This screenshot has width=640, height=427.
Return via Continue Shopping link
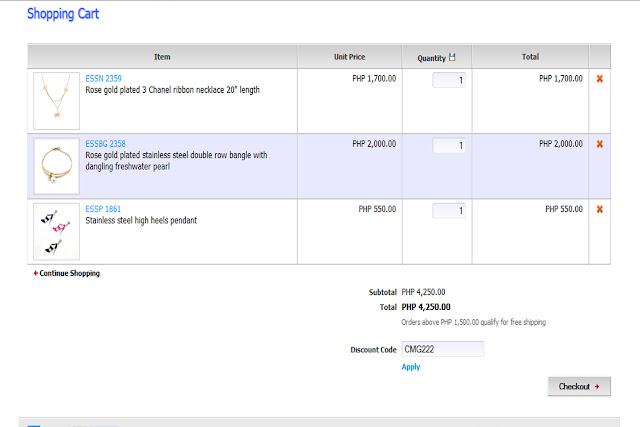pos(69,273)
